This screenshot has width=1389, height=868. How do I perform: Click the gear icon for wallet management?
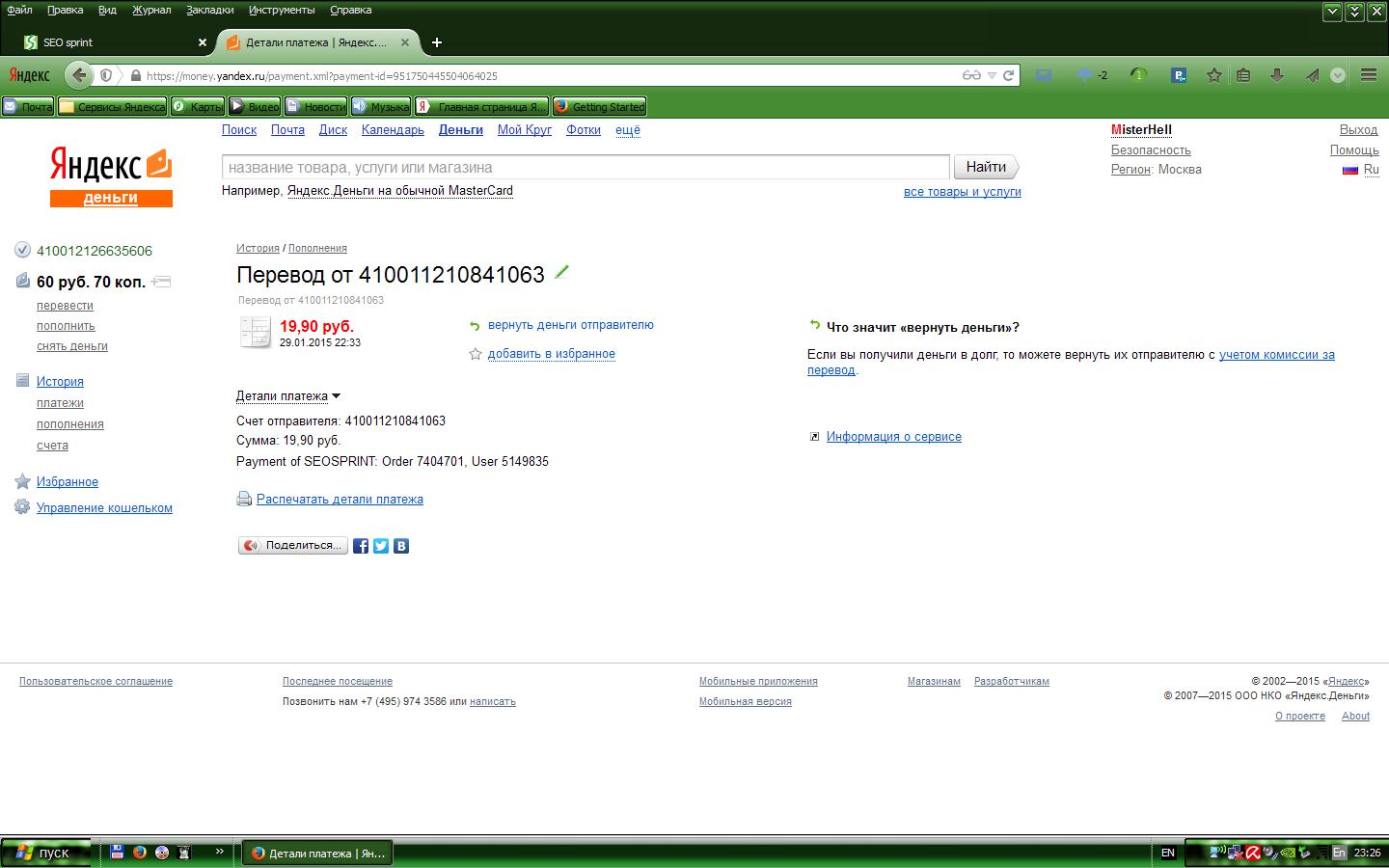(22, 507)
